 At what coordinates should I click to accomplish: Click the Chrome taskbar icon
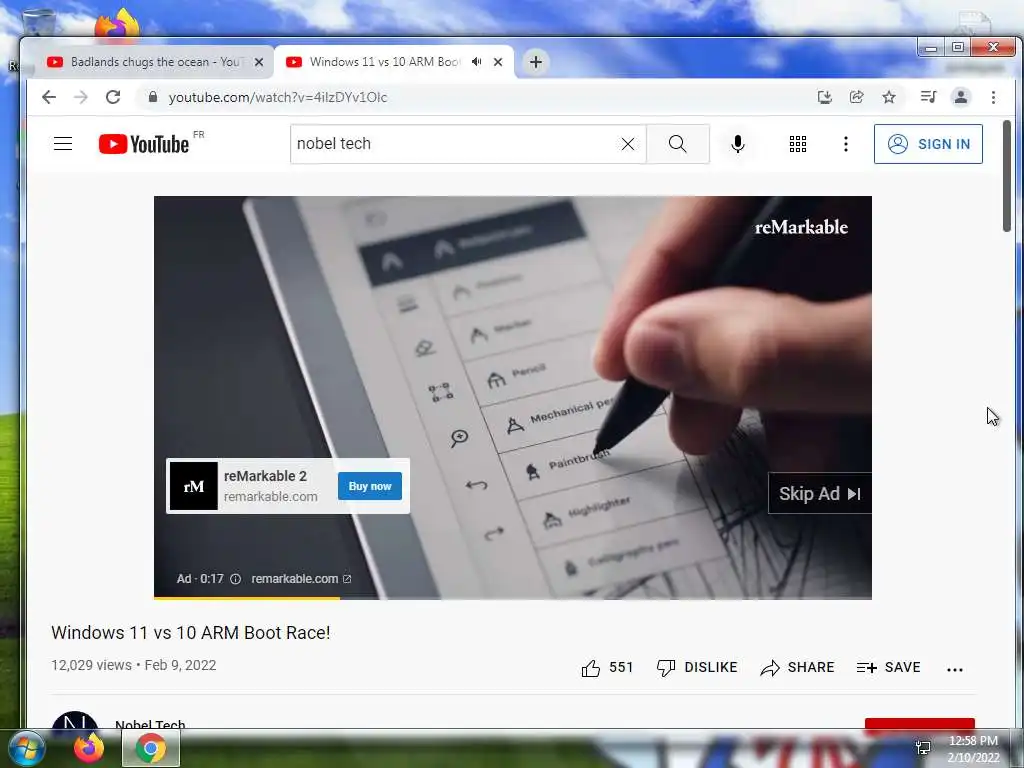pyautogui.click(x=151, y=748)
